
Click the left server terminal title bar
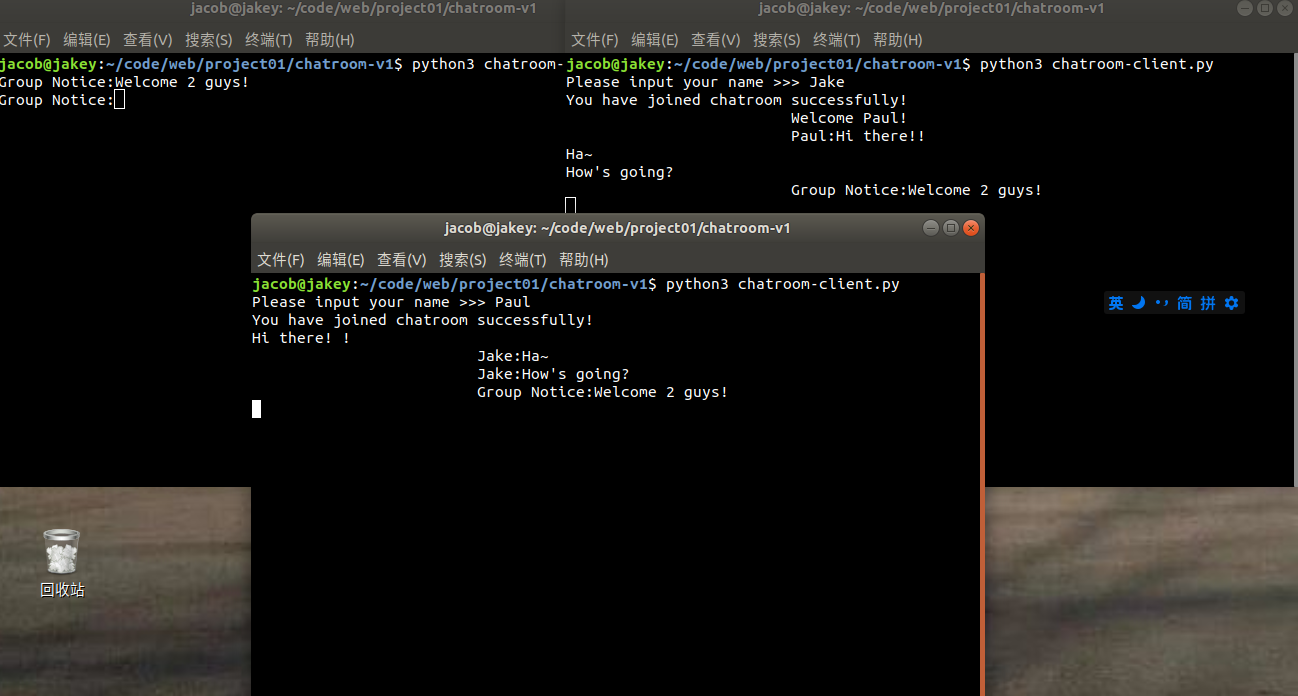(x=282, y=8)
